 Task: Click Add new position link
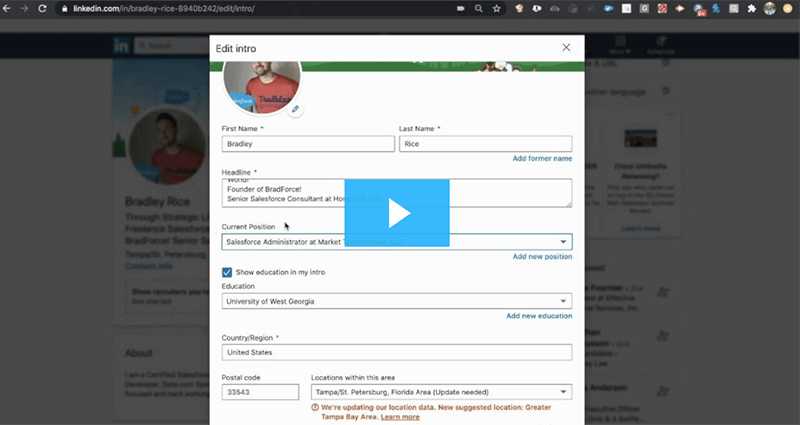[x=542, y=257]
